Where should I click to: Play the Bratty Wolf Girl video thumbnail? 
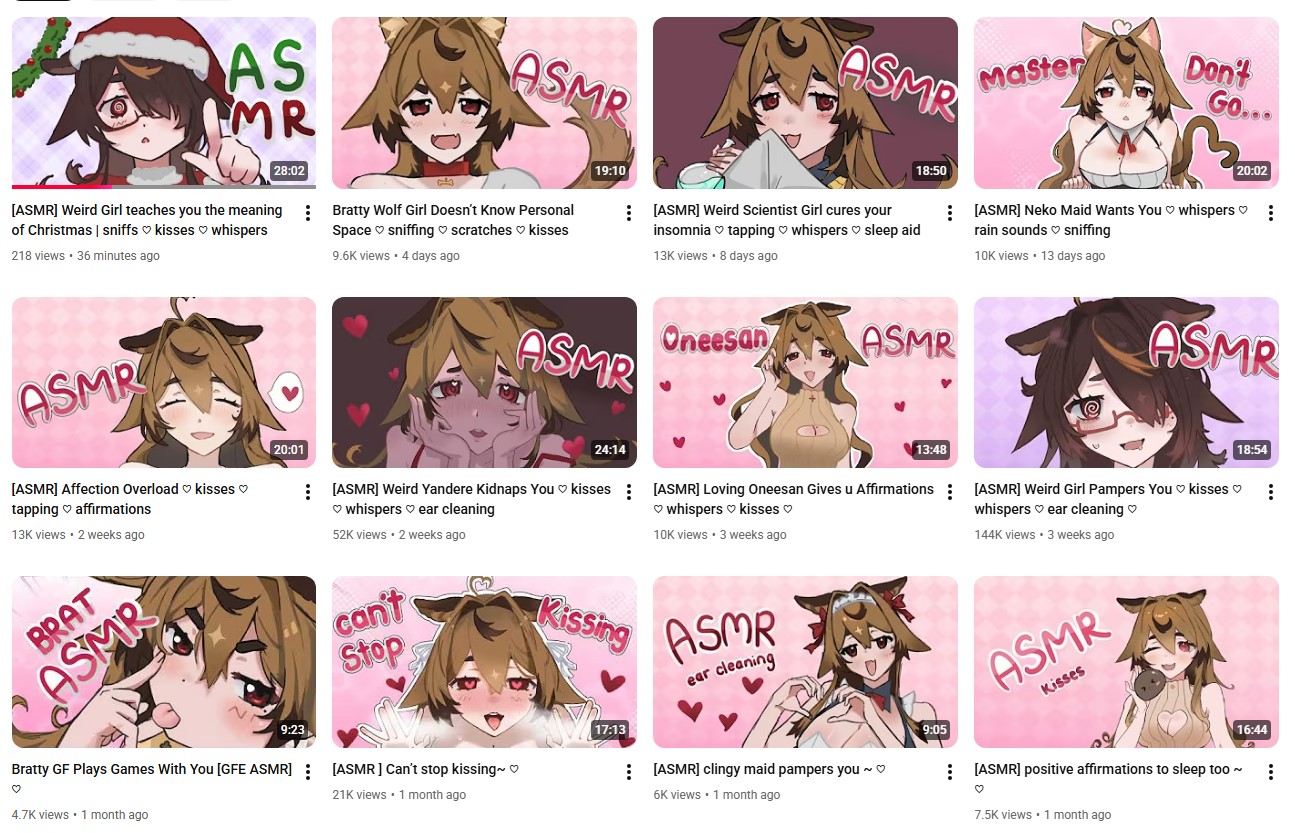point(484,103)
